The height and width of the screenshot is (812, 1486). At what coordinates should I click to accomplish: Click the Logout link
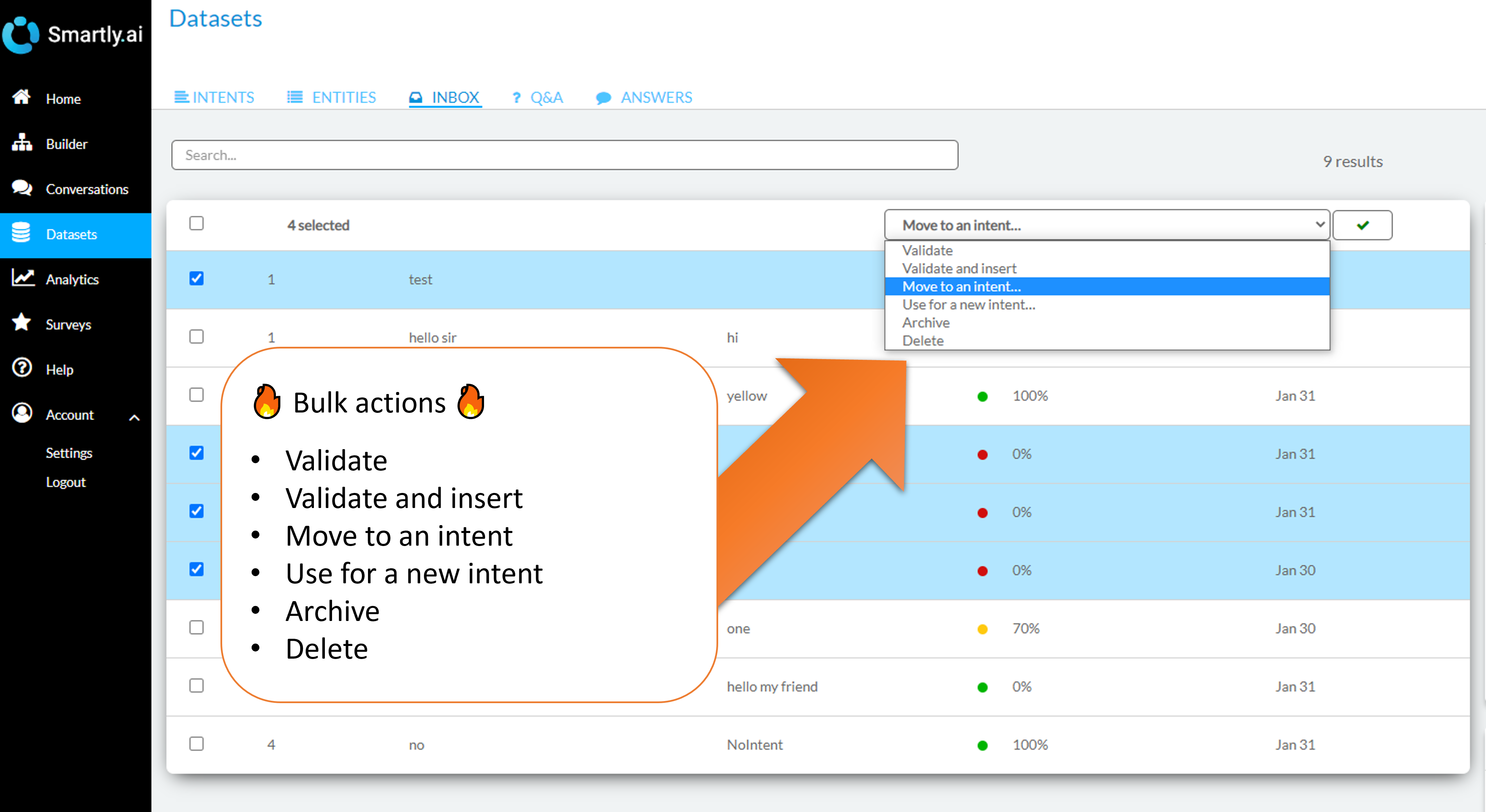coord(66,482)
